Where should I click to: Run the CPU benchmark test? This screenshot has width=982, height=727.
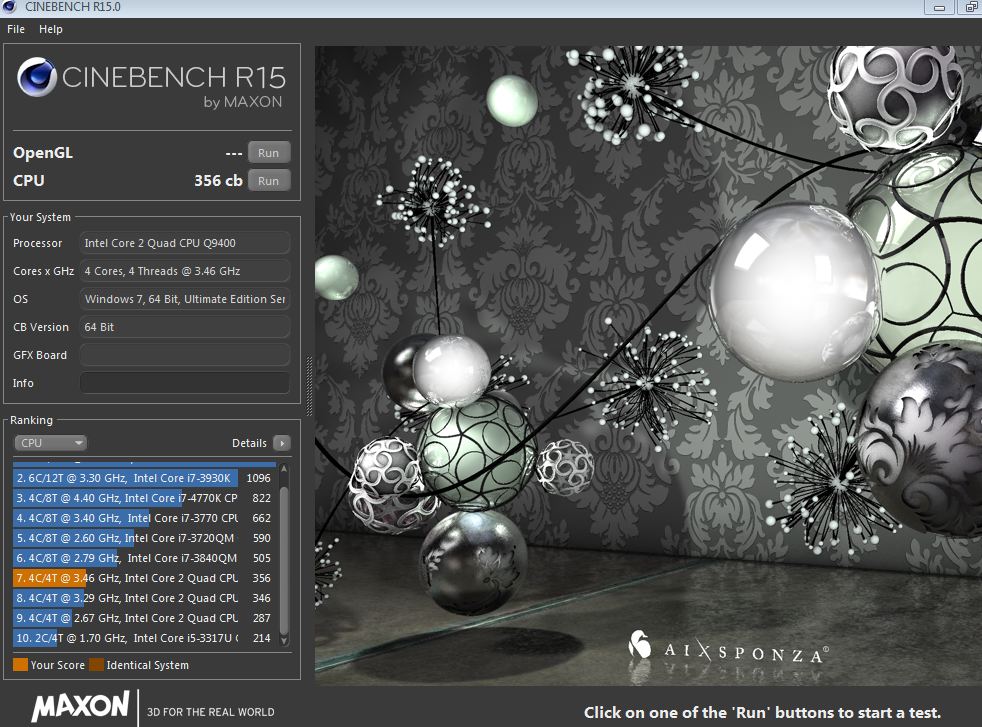click(269, 181)
